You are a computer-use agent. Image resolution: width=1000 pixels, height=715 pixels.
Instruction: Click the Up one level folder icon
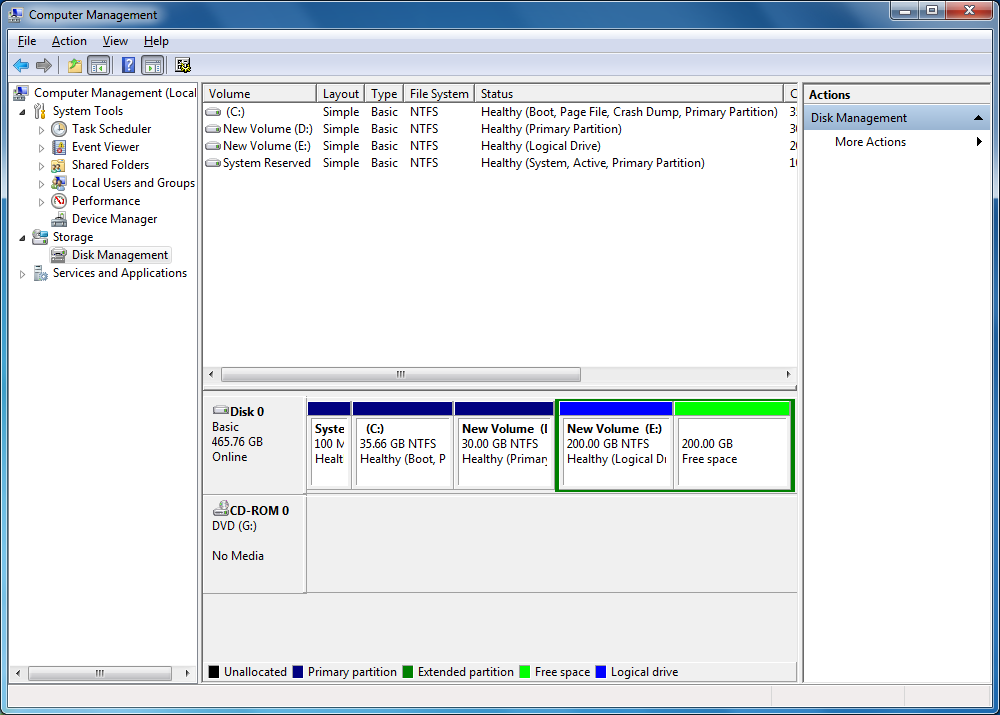(x=75, y=65)
